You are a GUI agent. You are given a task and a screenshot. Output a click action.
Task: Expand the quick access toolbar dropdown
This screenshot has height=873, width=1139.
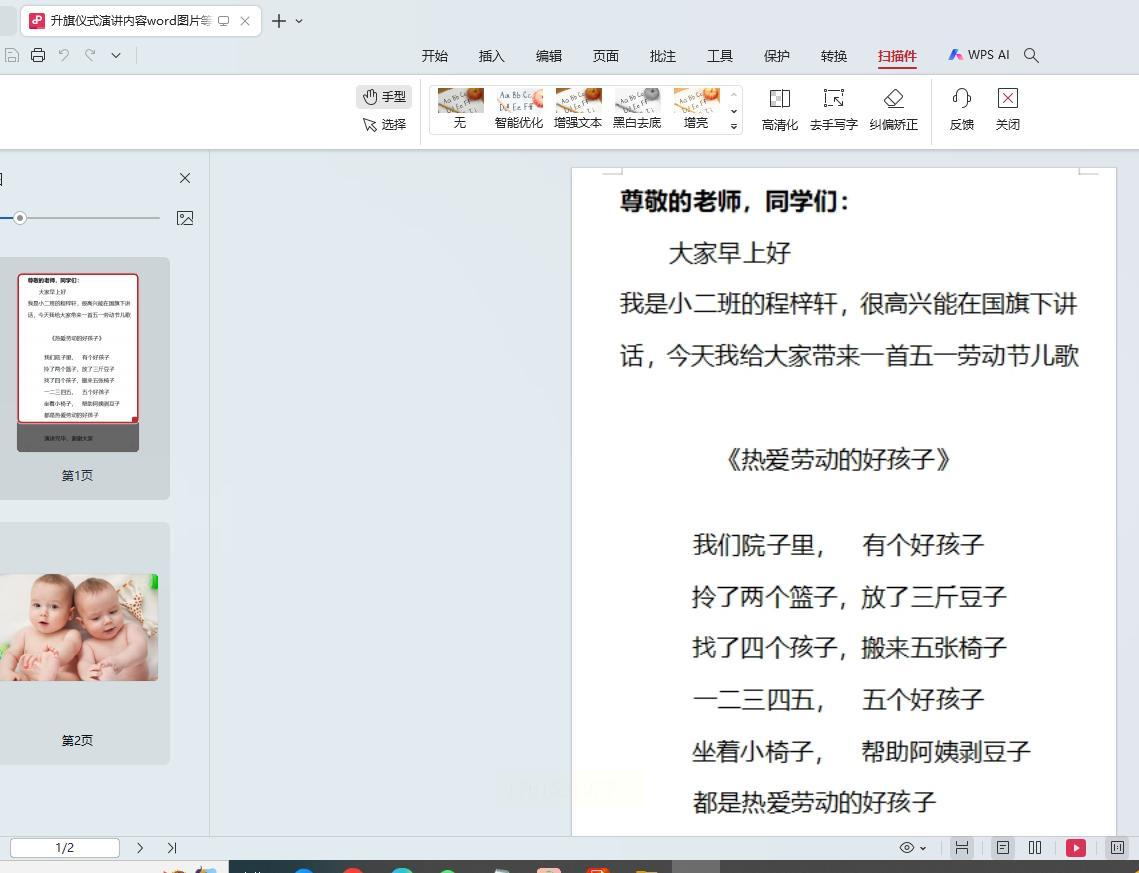point(116,55)
